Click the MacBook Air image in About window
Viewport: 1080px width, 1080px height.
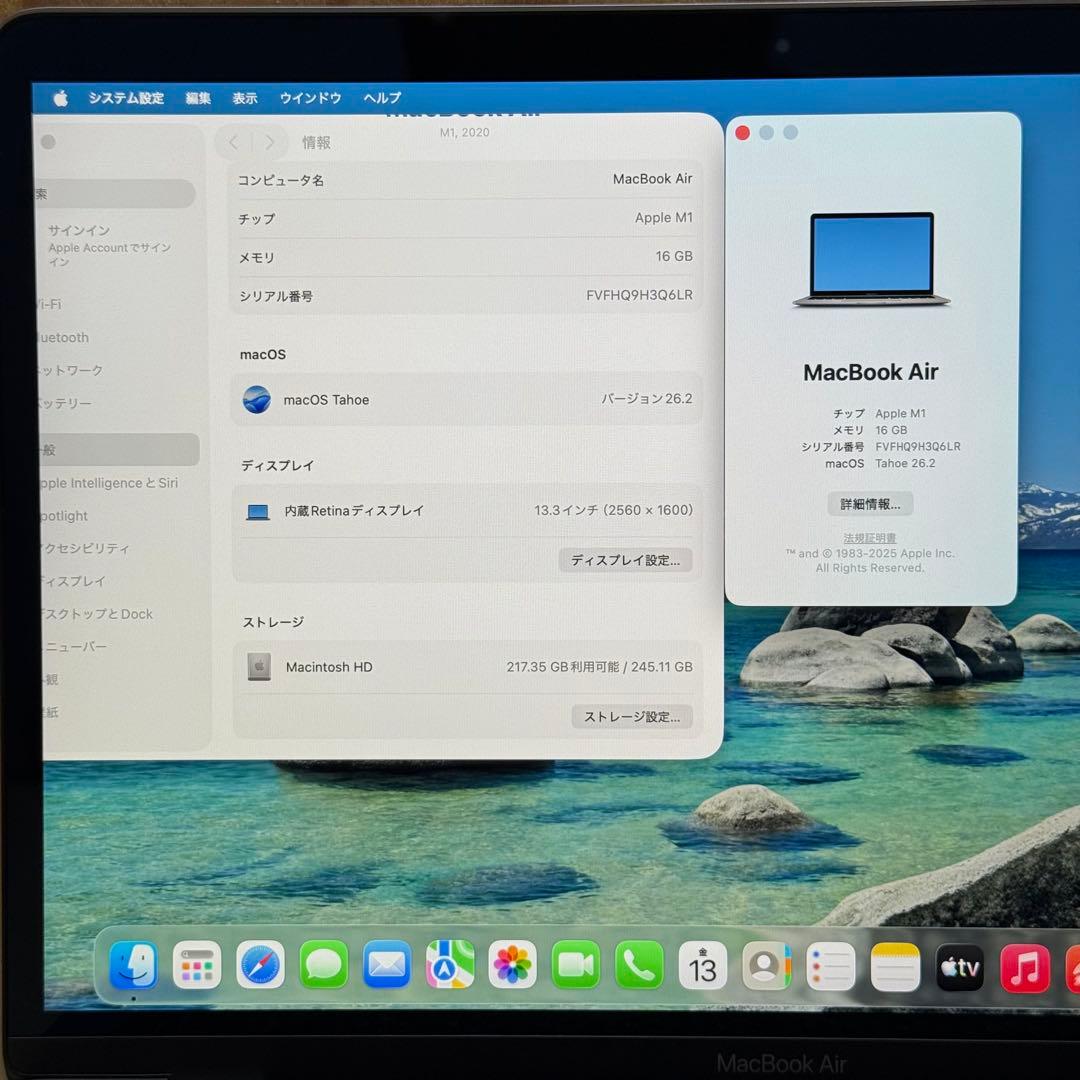pos(872,260)
